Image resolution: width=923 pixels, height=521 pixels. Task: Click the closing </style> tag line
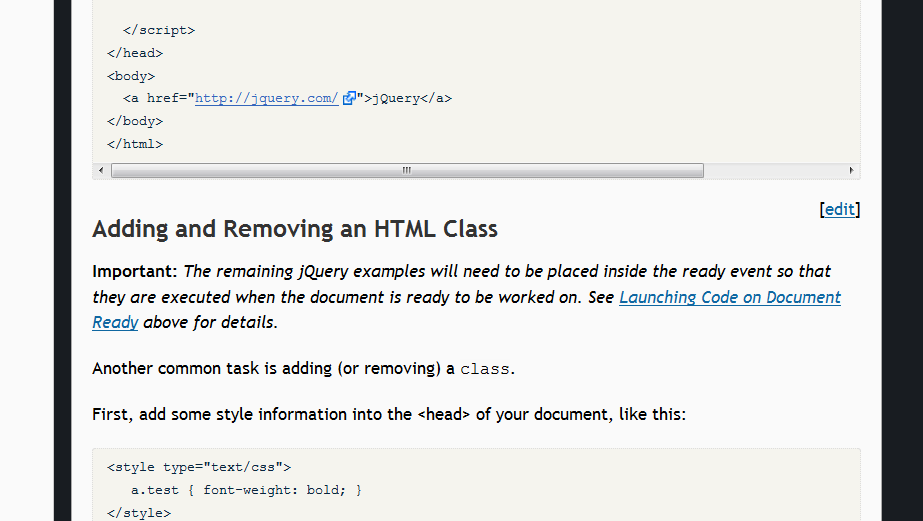(138, 512)
